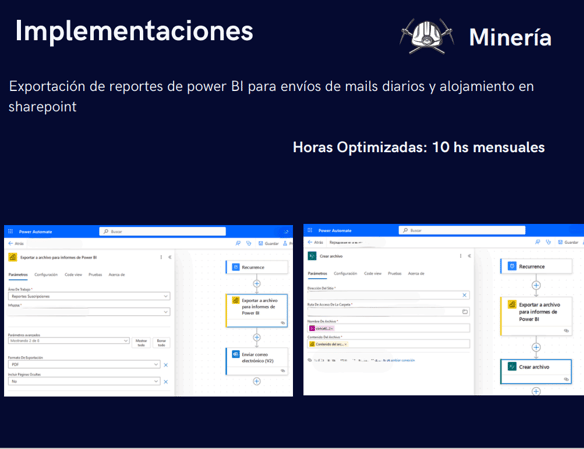Collapse the Exportar a archivo panel
Image resolution: width=584 pixels, height=449 pixels.
tap(170, 257)
